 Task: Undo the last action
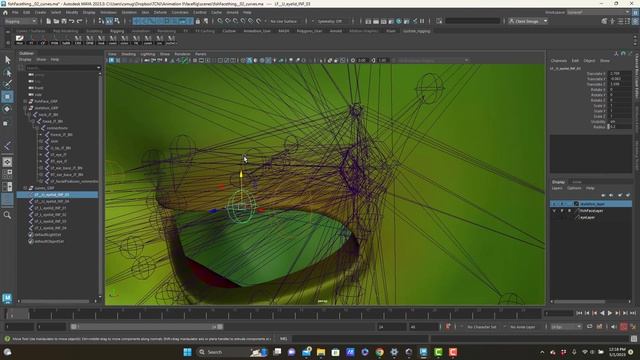(72, 21)
